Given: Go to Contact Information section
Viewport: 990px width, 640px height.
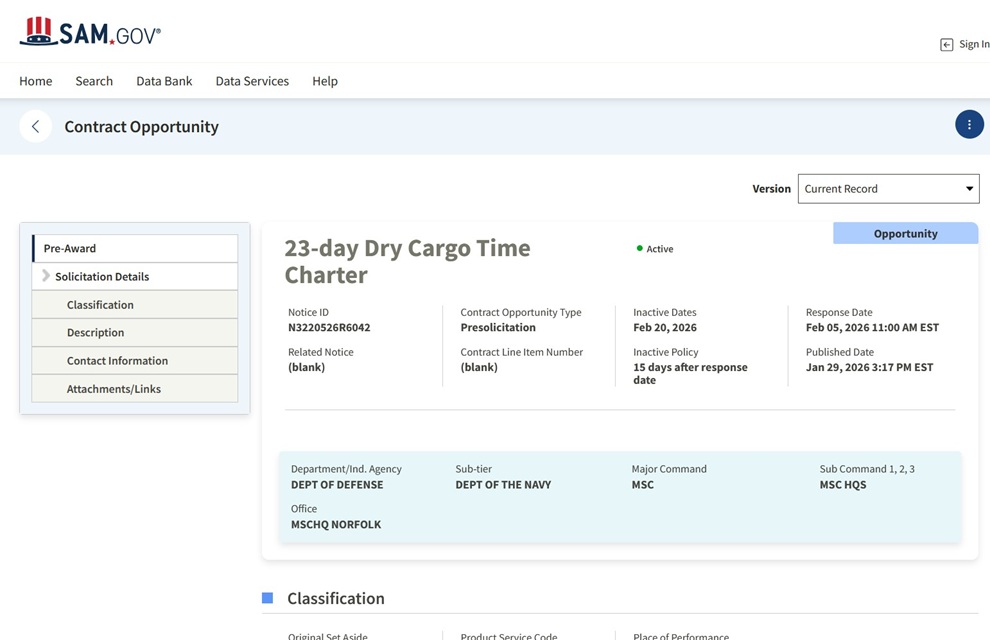Looking at the screenshot, I should pyautogui.click(x=117, y=361).
